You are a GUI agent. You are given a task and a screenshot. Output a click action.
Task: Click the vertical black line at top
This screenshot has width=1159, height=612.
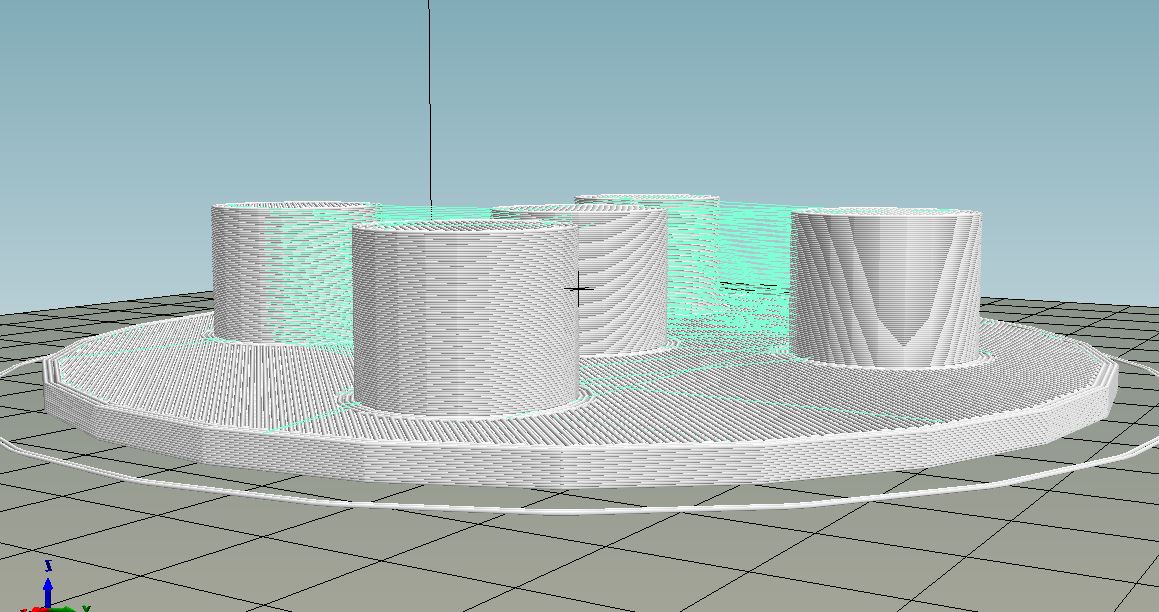(x=430, y=100)
